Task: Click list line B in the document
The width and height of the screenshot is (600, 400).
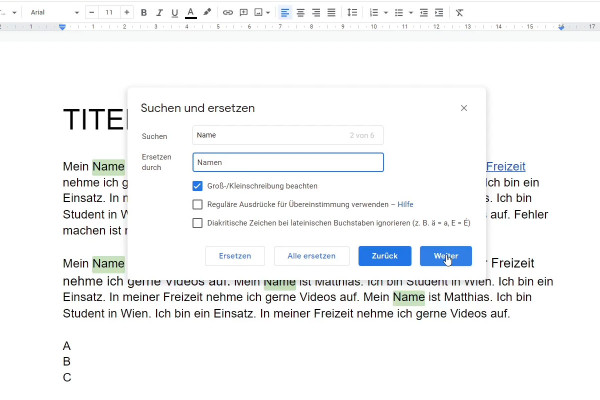Action: (x=67, y=361)
